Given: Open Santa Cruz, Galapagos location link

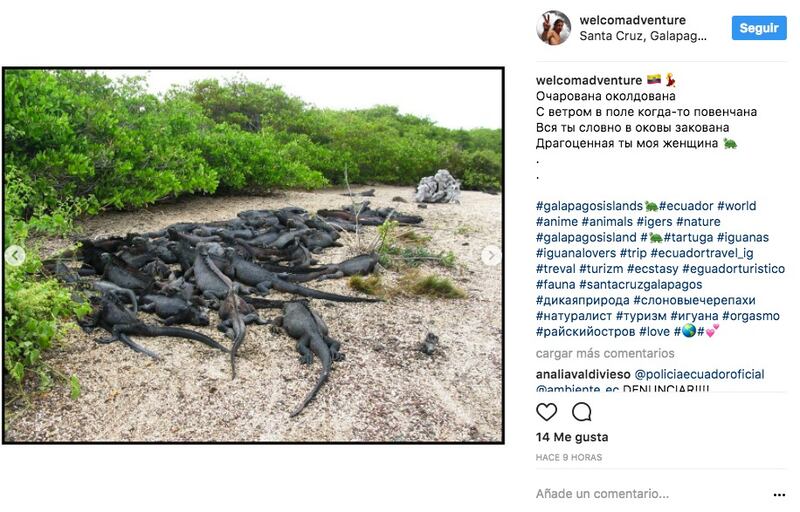Looking at the screenshot, I should tap(643, 36).
